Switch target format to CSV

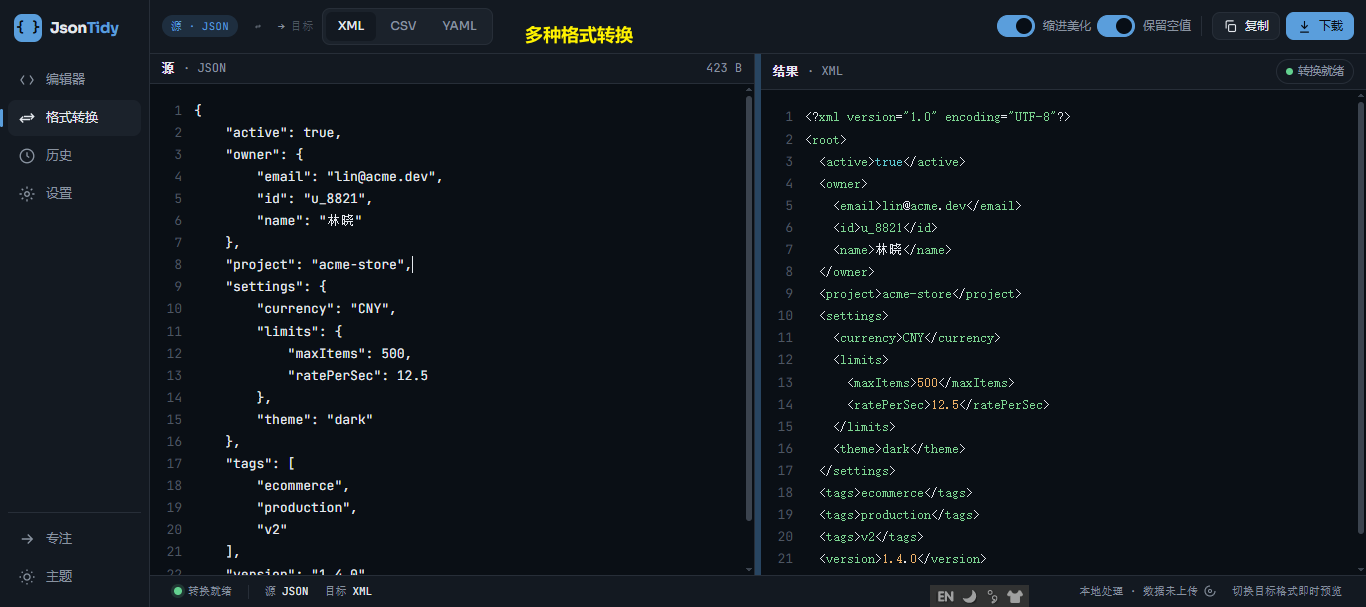(x=403, y=26)
